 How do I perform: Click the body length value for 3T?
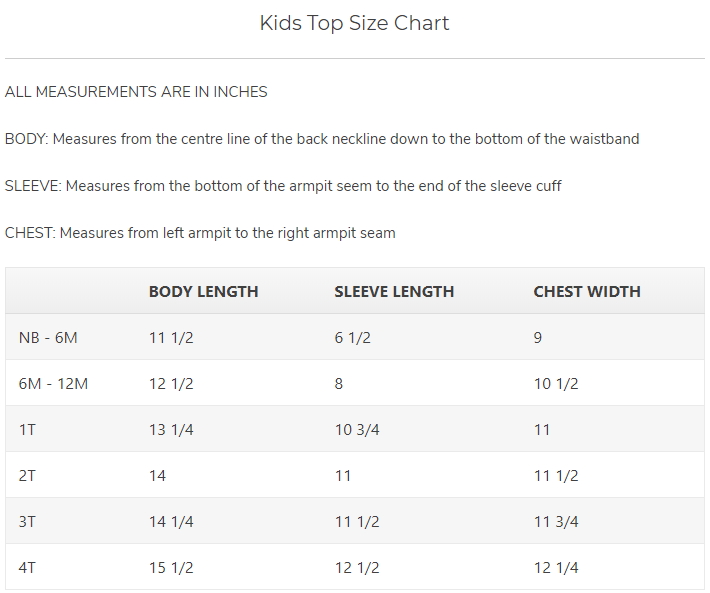(x=171, y=522)
